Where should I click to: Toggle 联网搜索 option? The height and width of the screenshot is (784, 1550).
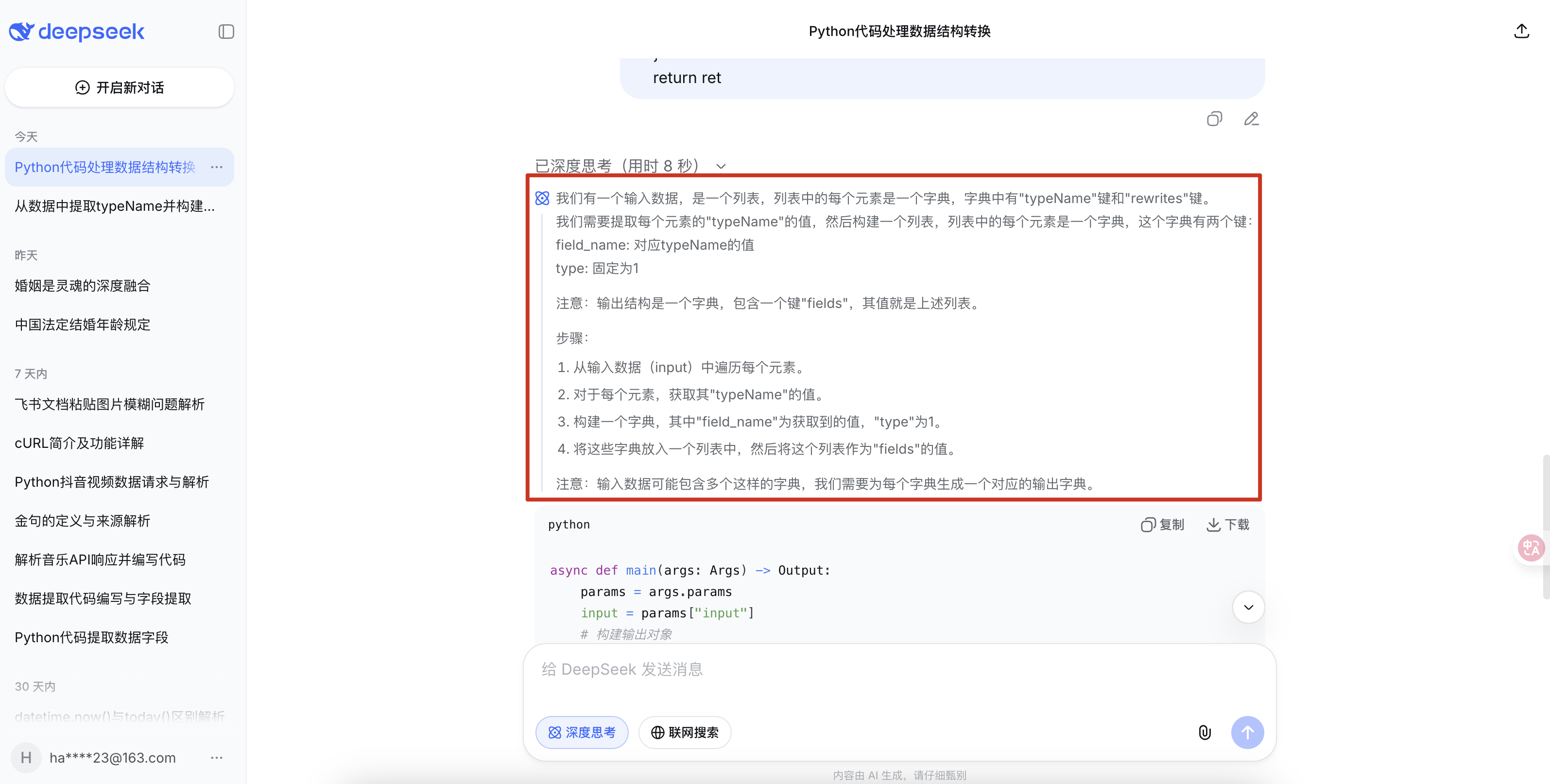685,732
